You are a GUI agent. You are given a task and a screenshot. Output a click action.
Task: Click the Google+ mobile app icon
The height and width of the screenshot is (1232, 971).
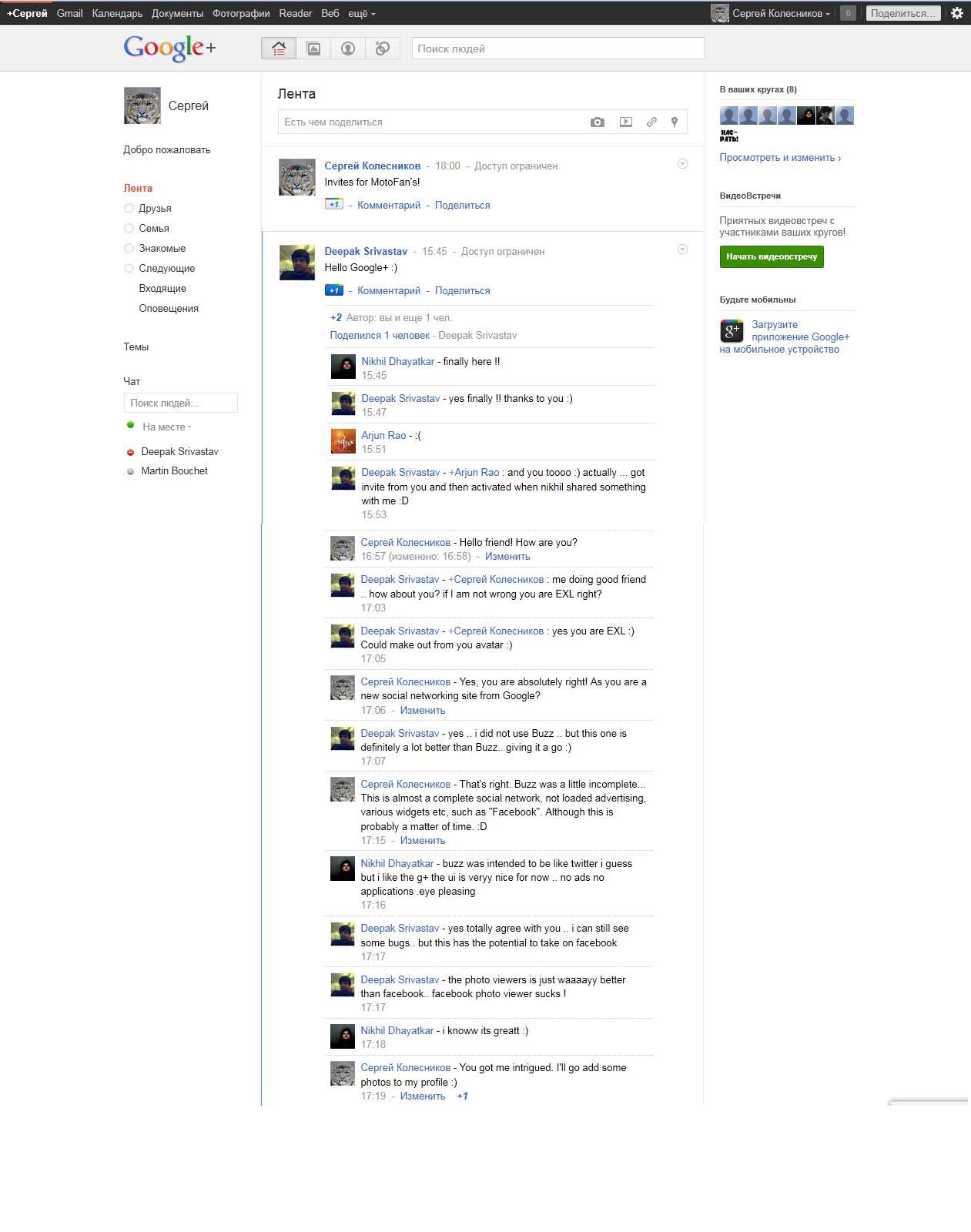[732, 331]
